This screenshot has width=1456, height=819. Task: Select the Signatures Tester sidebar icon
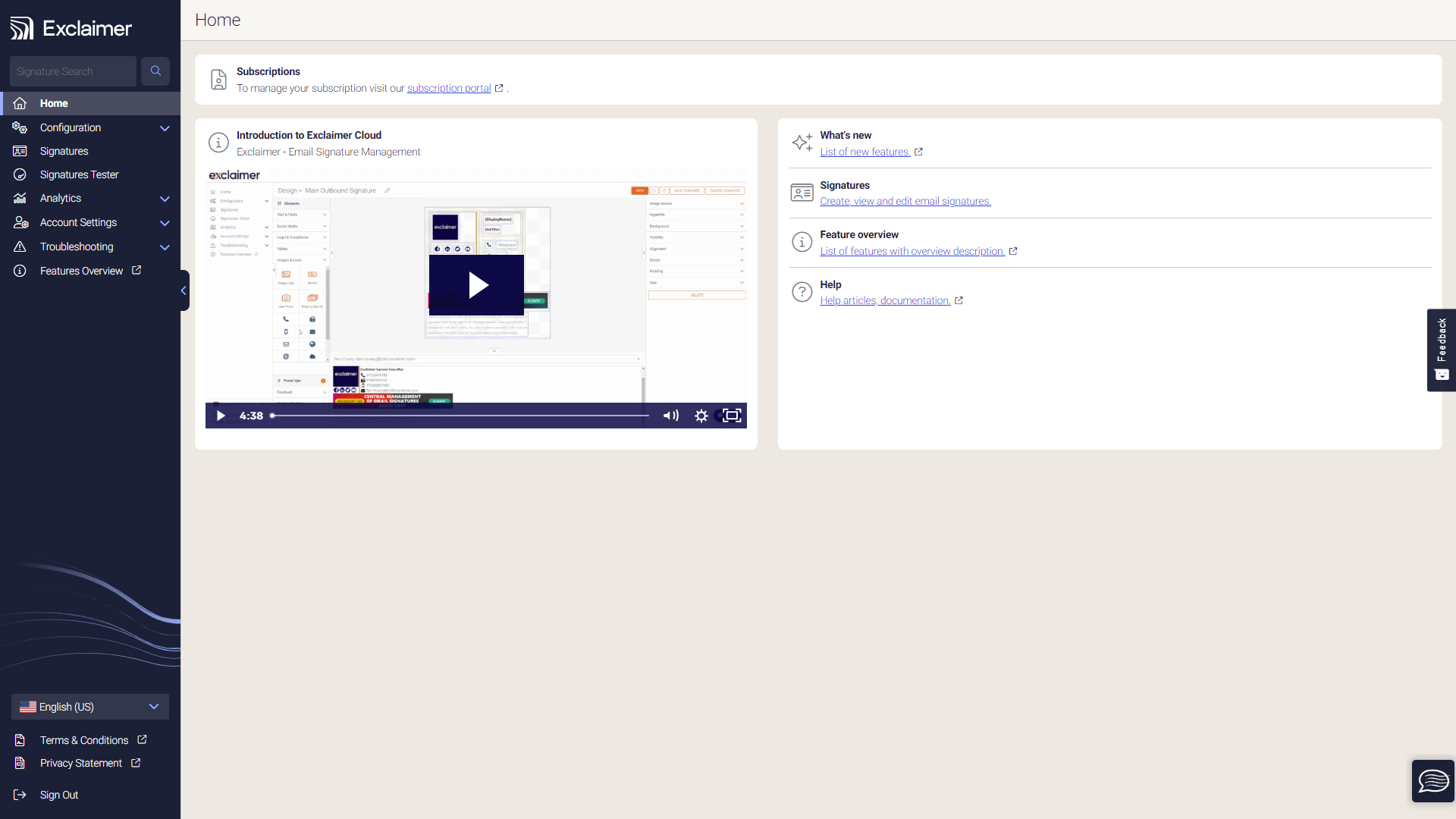(x=20, y=174)
